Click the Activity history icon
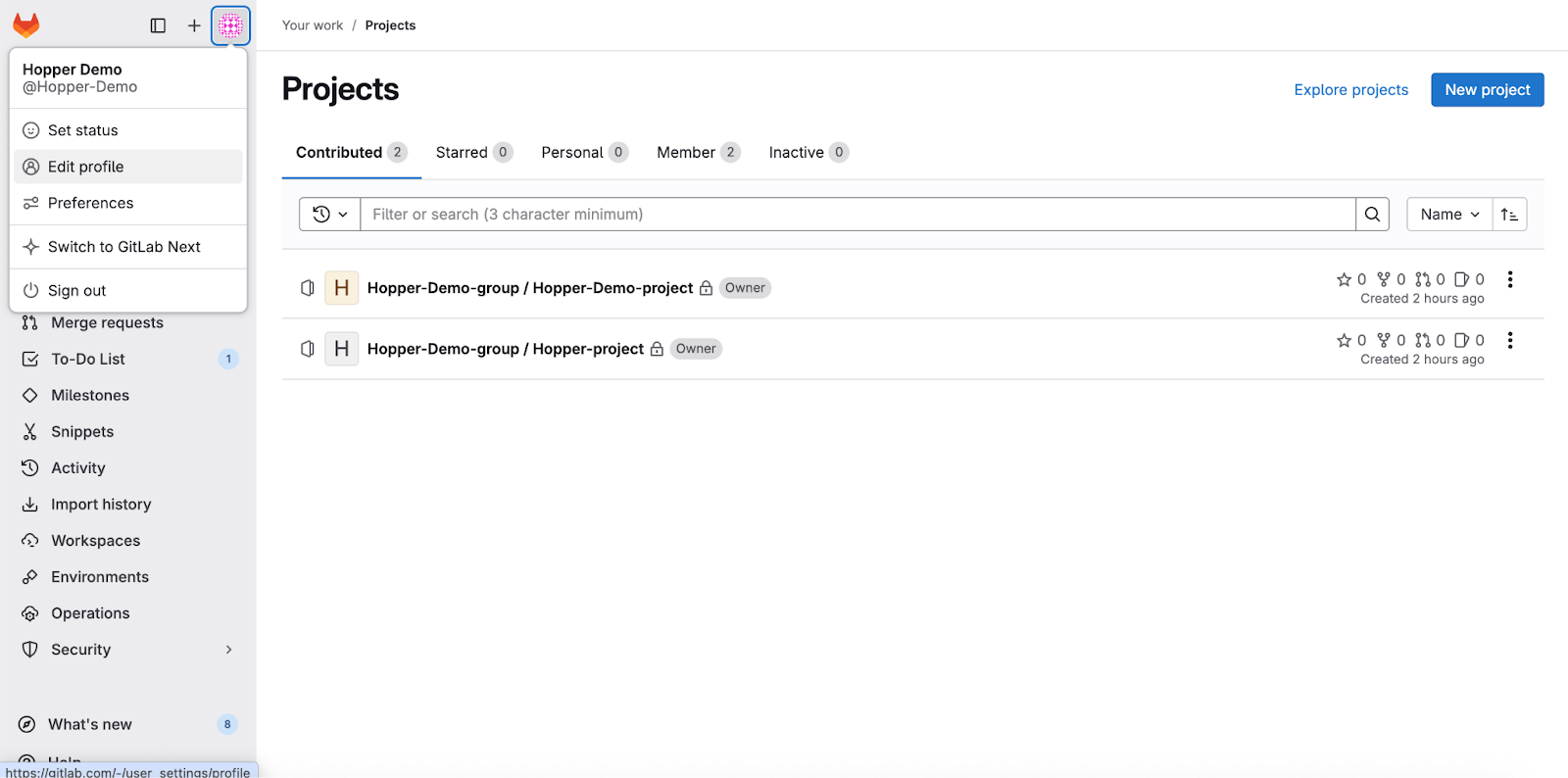Screen dimensions: 1568x778 coord(30,467)
